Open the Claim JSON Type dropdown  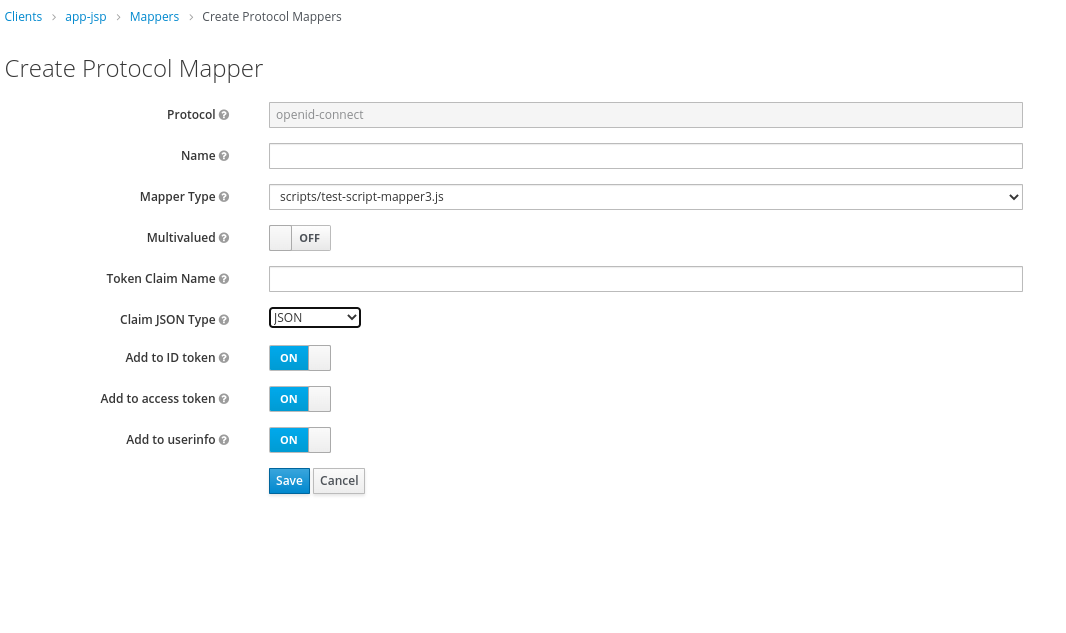click(314, 316)
